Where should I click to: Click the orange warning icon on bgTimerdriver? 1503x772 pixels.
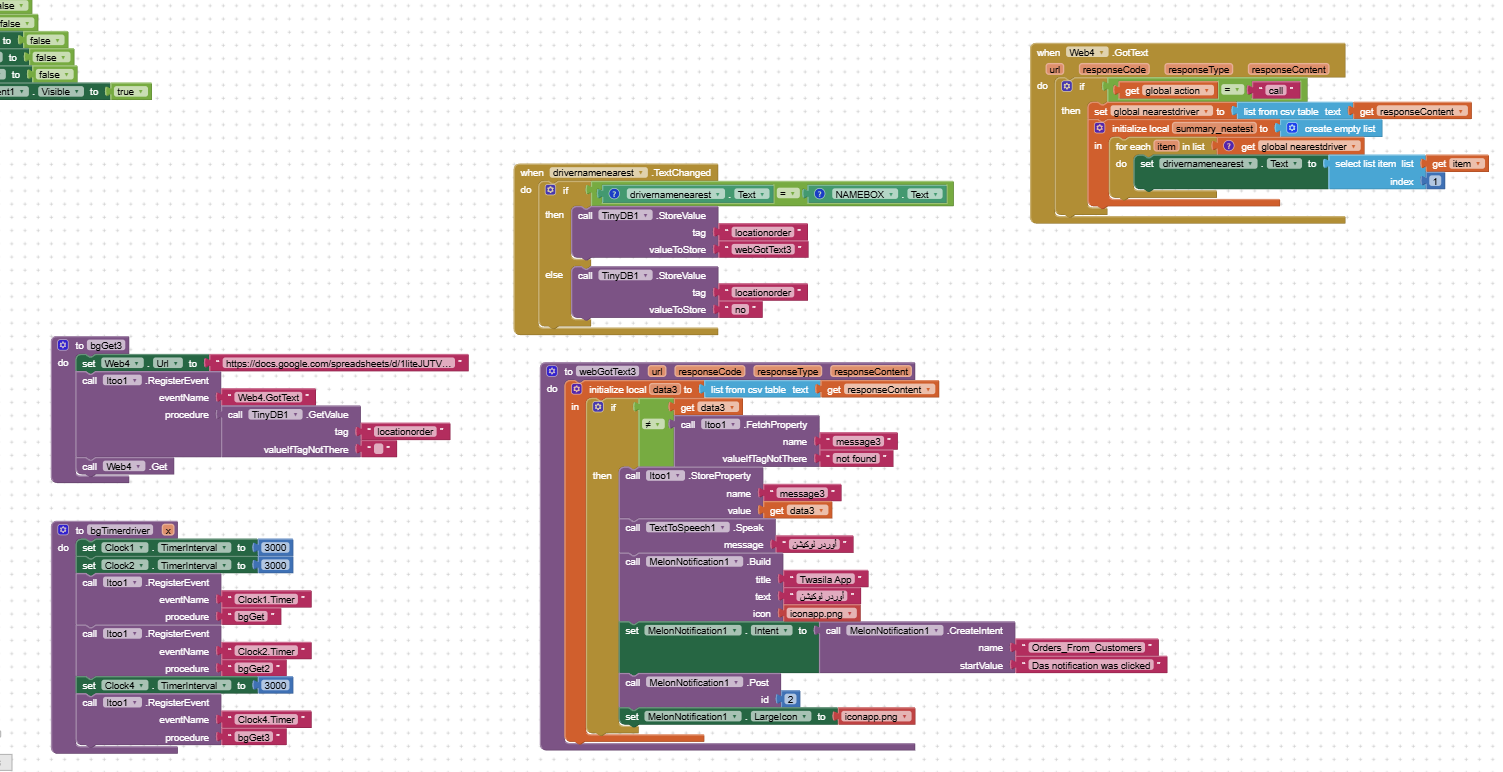(168, 530)
